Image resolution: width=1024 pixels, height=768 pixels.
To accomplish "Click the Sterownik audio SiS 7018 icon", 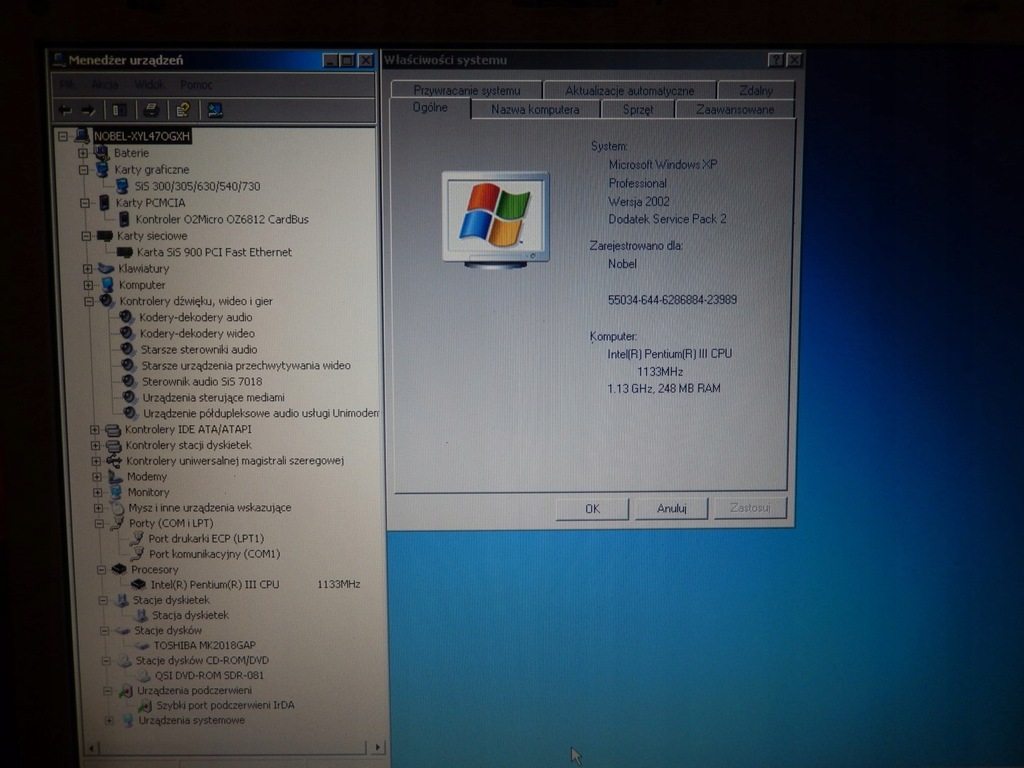I will tap(129, 381).
